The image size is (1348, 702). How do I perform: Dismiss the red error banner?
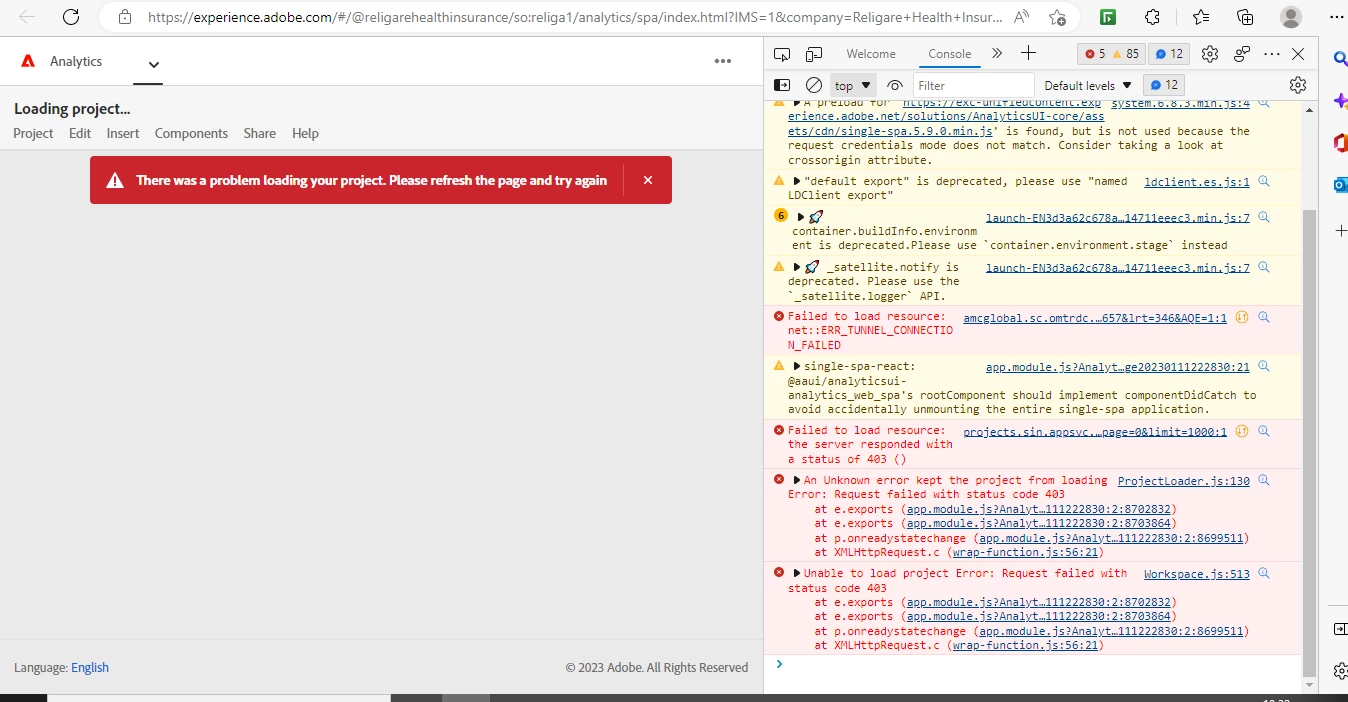point(648,180)
